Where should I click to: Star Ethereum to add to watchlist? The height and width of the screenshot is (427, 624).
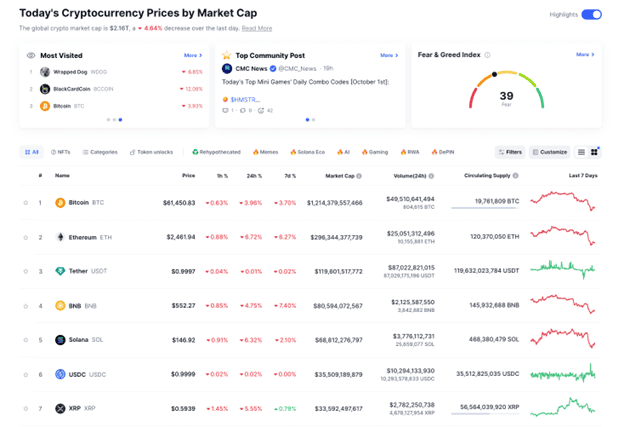pos(26,237)
